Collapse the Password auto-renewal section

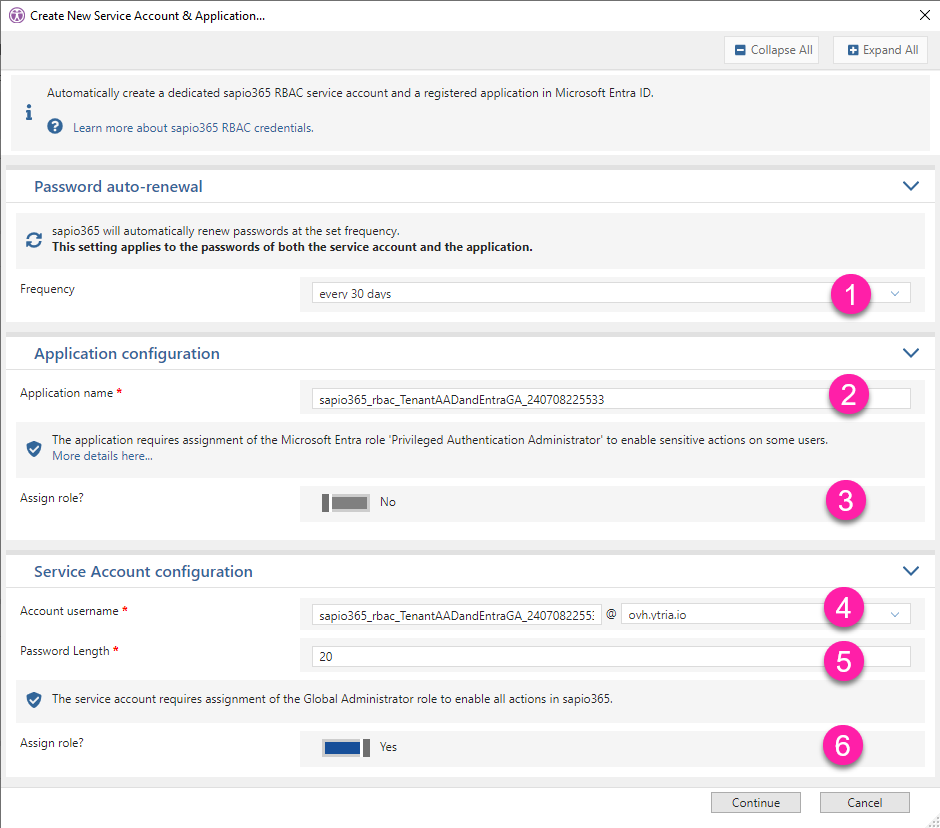point(911,186)
